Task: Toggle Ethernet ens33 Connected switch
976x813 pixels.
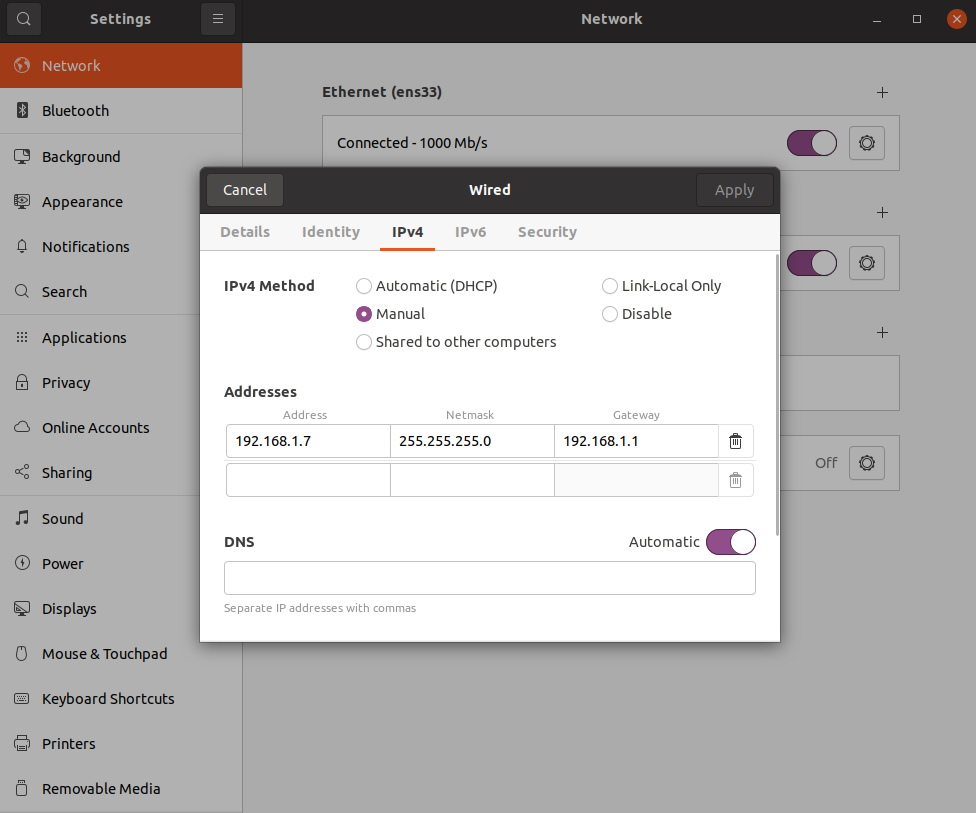Action: click(812, 143)
